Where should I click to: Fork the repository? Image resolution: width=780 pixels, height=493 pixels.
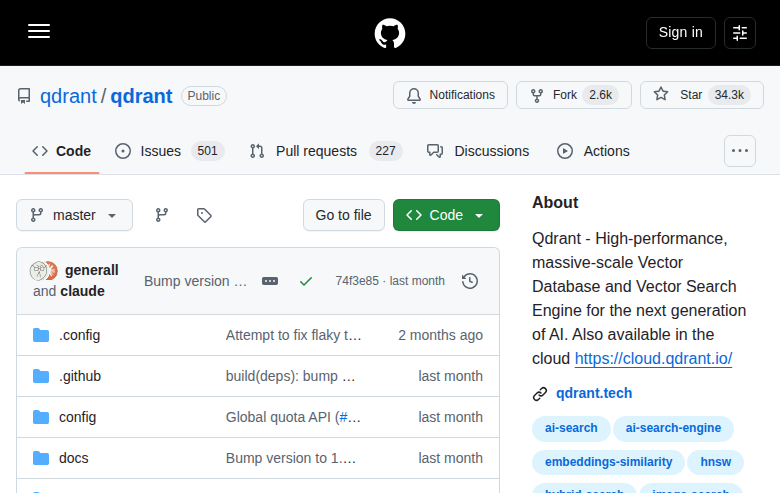point(574,95)
